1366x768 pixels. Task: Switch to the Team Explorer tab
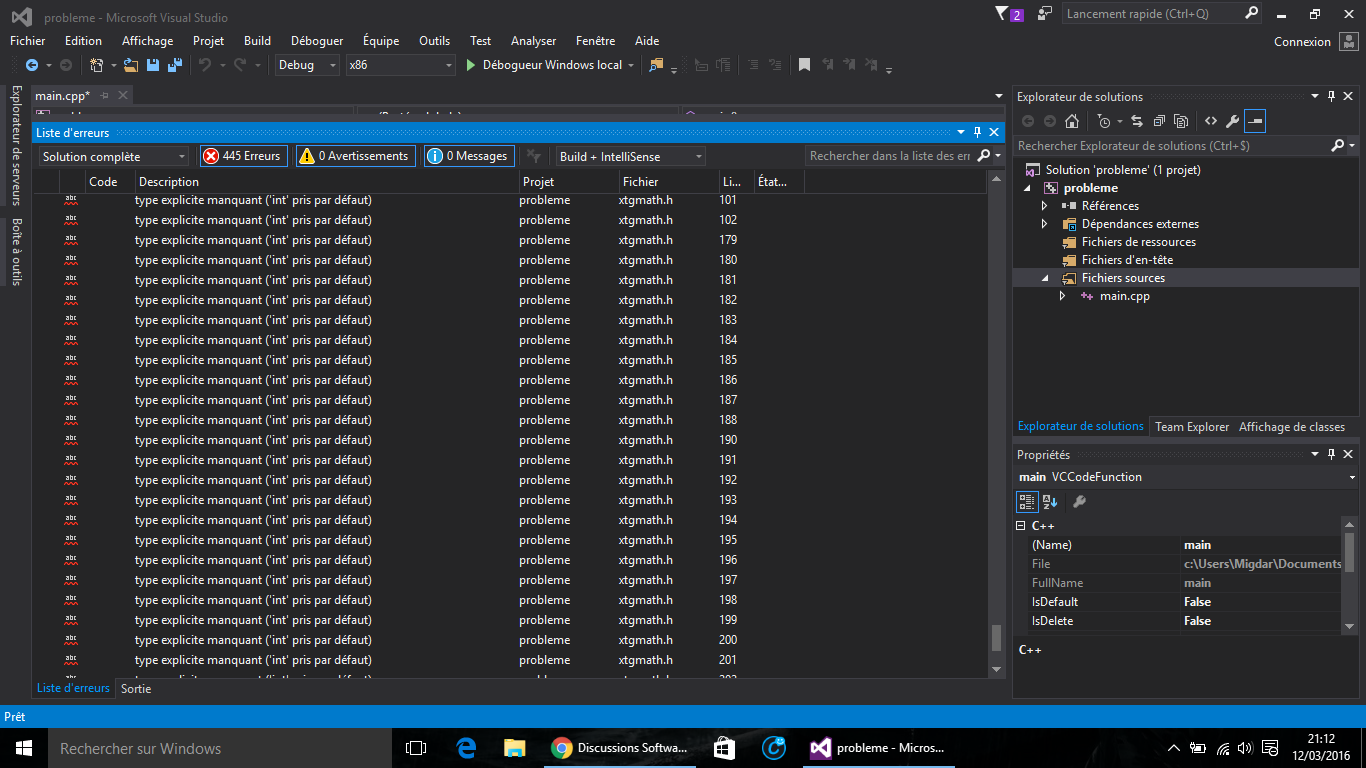coord(1192,426)
